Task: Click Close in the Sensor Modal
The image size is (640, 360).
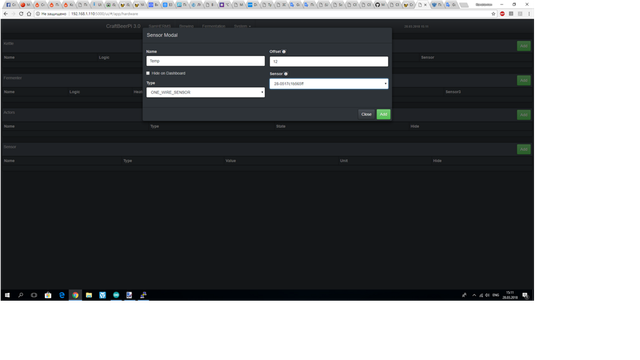Action: pyautogui.click(x=366, y=114)
